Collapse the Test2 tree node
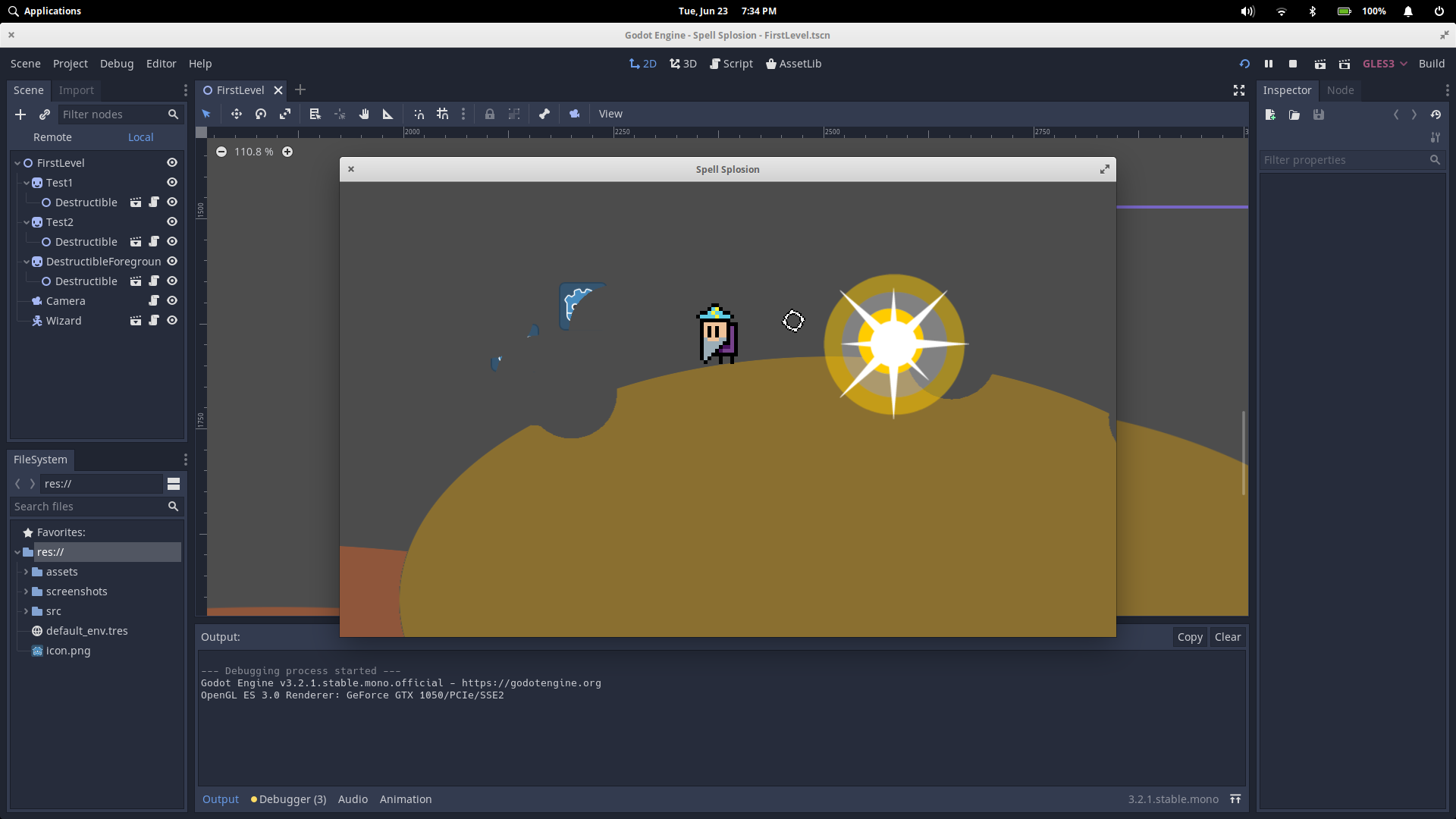This screenshot has width=1456, height=819. click(x=27, y=222)
